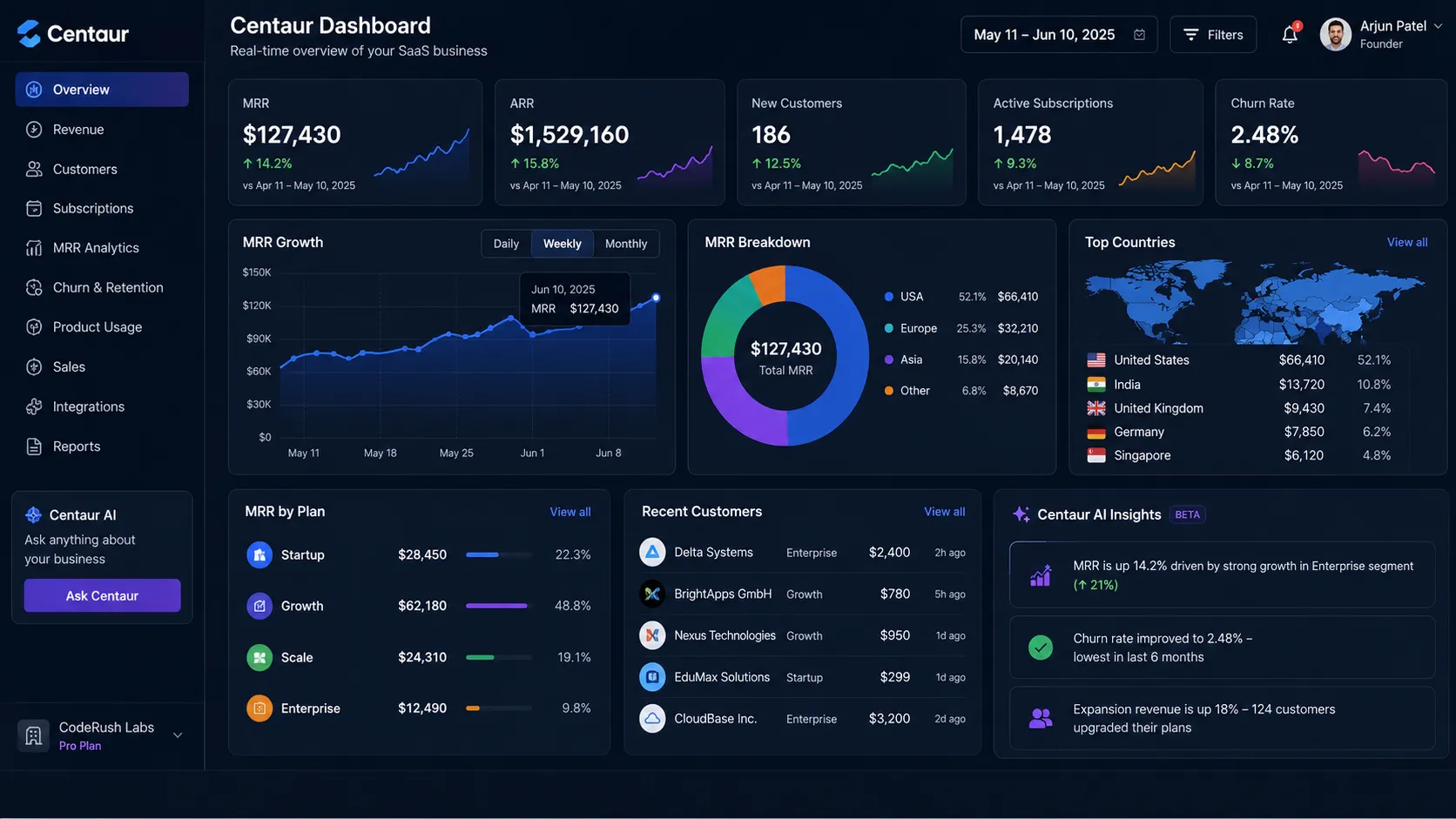1456x819 pixels.
Task: Click the Startup plan progress bar
Action: pos(499,554)
